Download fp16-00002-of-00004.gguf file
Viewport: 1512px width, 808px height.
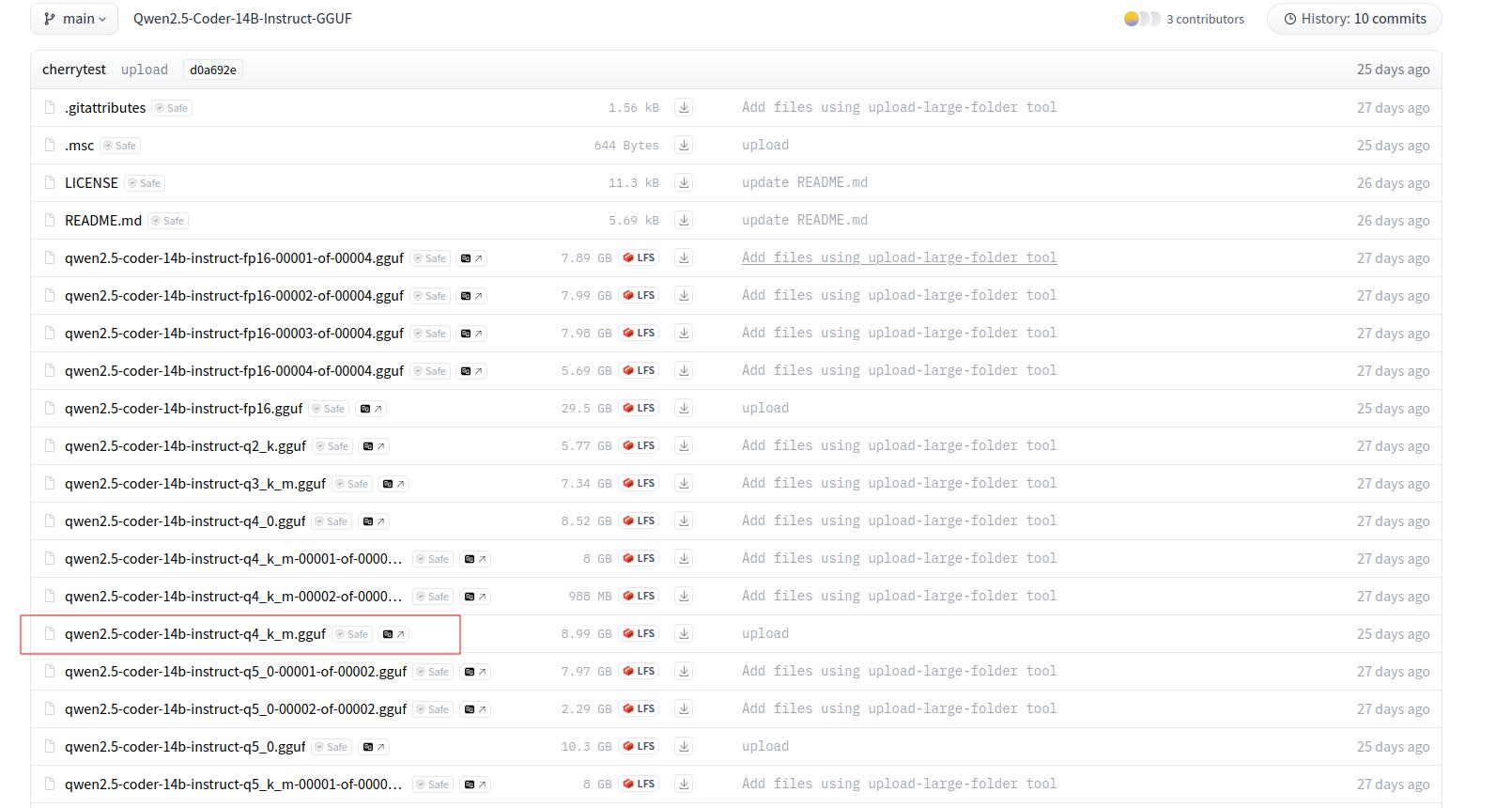pos(684,295)
